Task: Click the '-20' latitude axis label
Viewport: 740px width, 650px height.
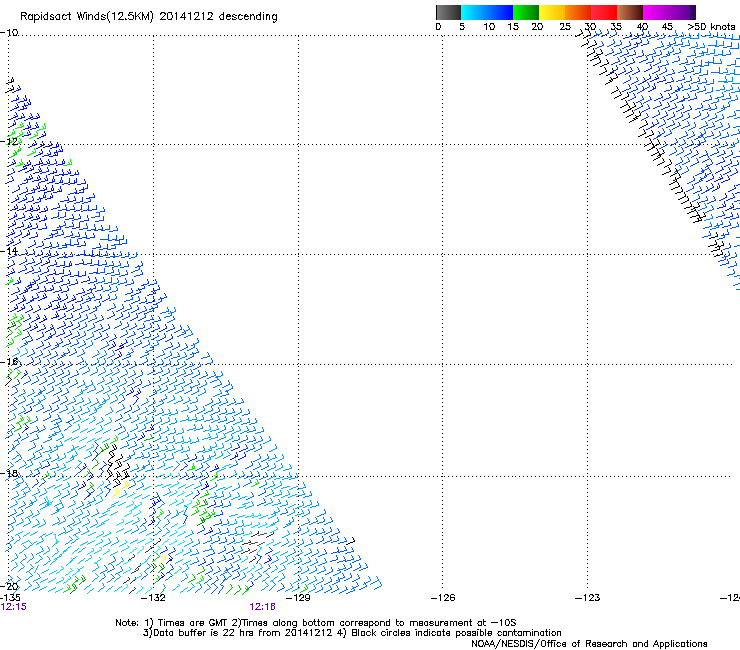Action: [x=9, y=586]
